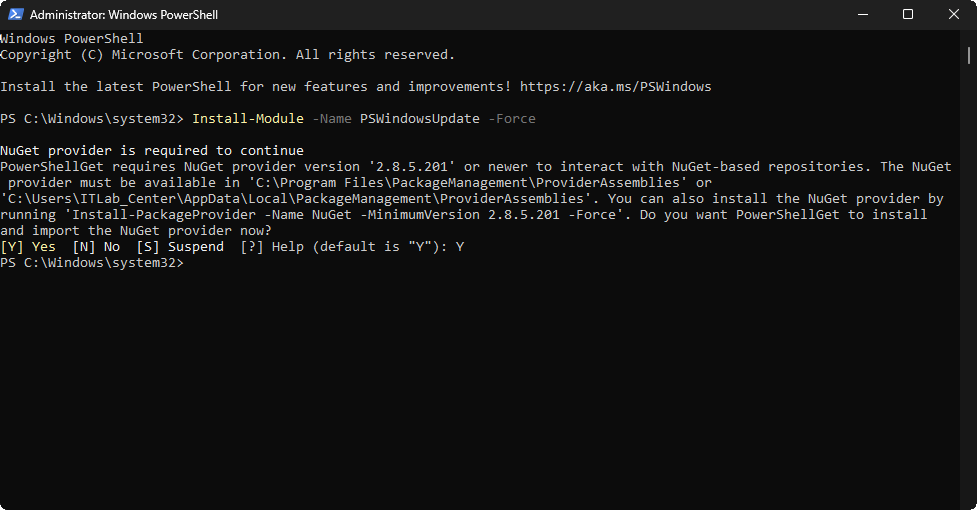Viewport: 977px width, 510px height.
Task: Click the [N] No option
Action: (96, 246)
